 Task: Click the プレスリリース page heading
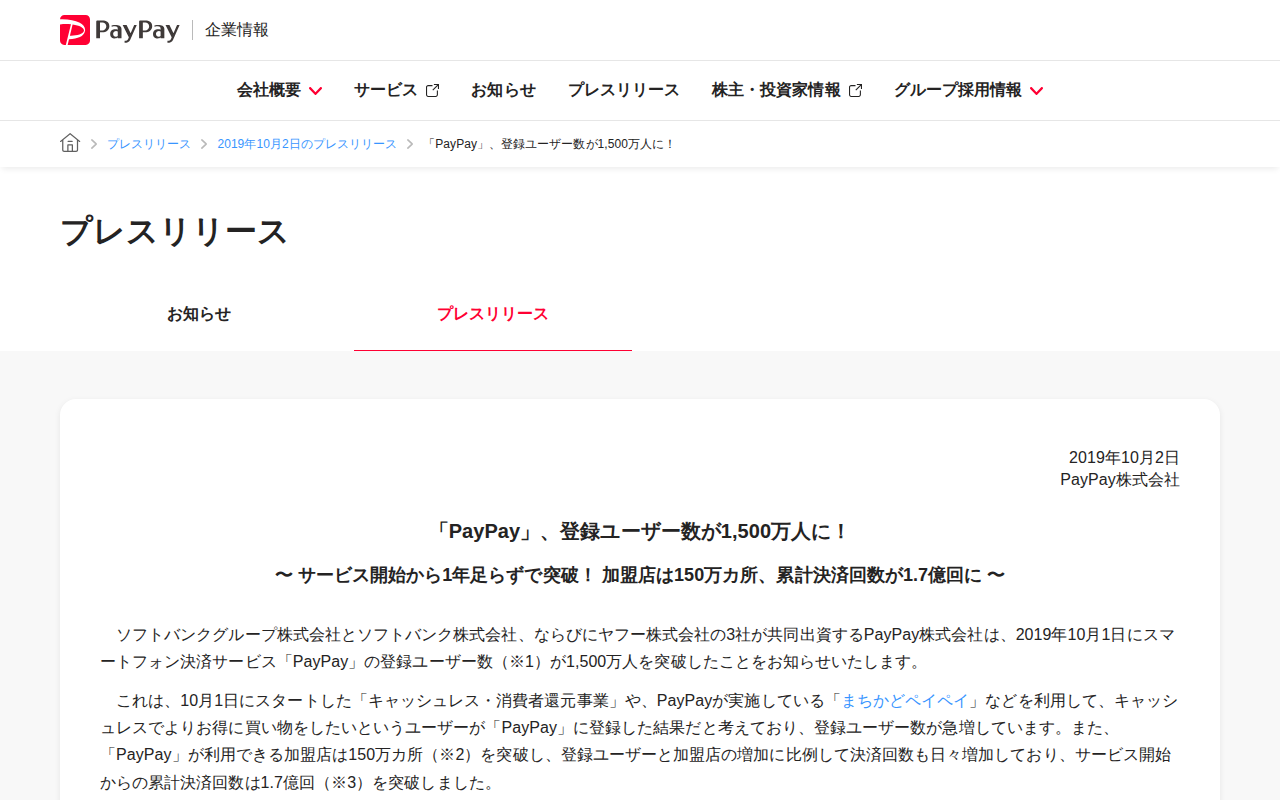point(174,232)
